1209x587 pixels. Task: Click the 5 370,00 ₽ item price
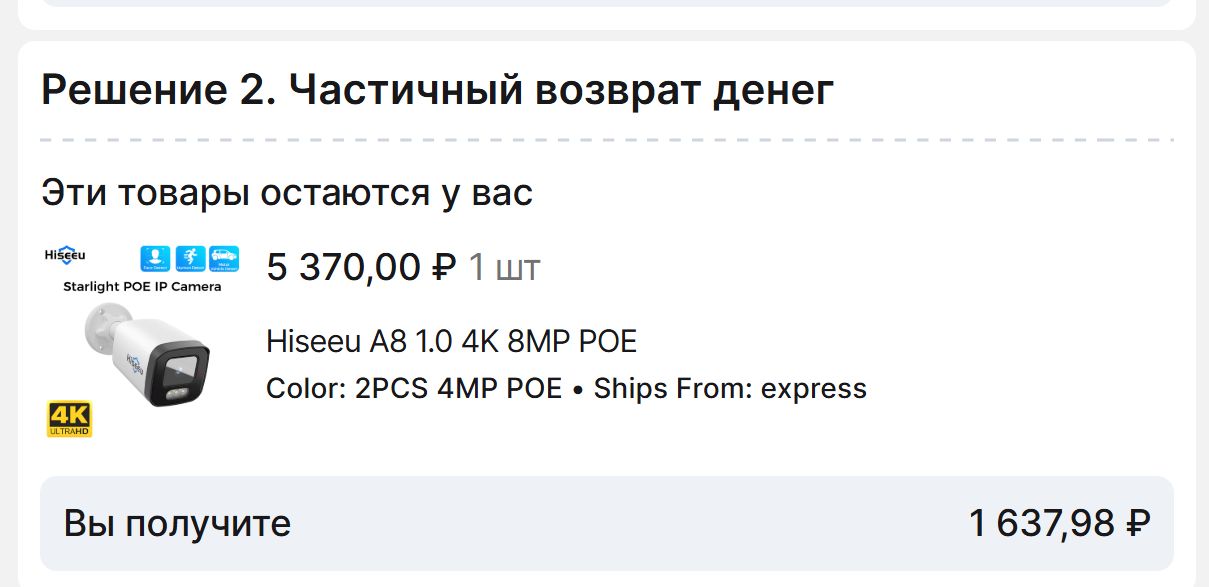361,268
